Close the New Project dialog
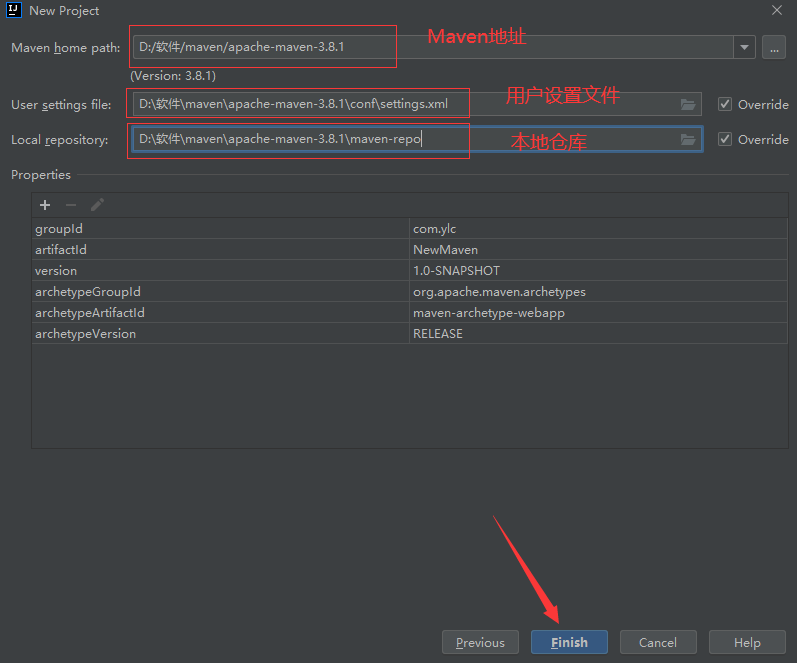797x663 pixels. [777, 10]
